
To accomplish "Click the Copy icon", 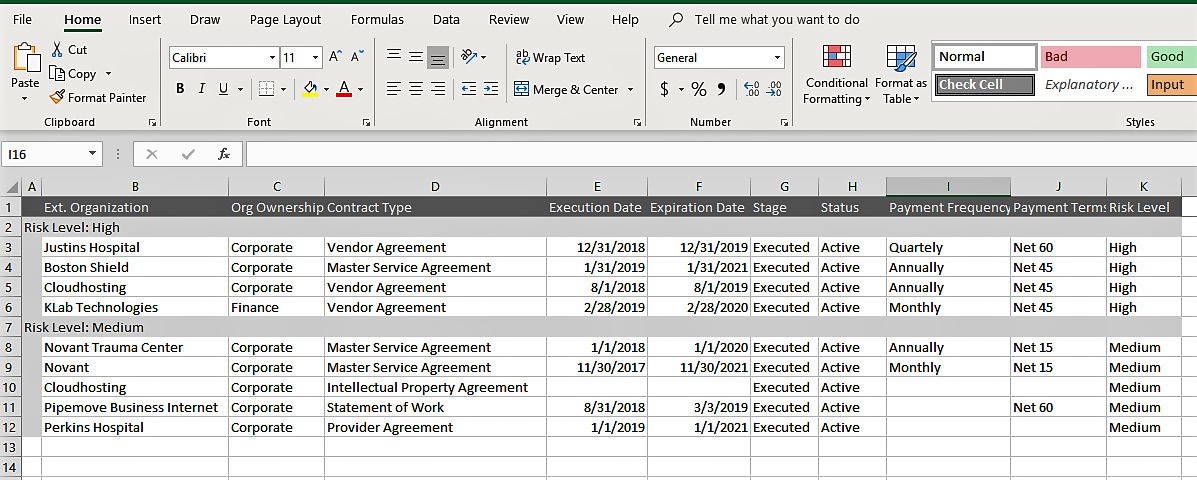I will (x=56, y=73).
